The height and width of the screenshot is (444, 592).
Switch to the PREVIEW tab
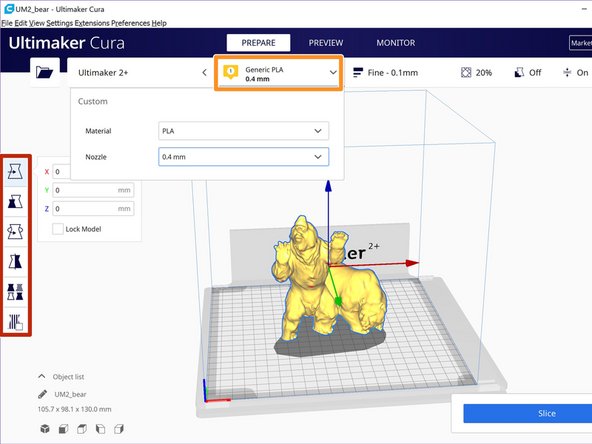[x=326, y=43]
